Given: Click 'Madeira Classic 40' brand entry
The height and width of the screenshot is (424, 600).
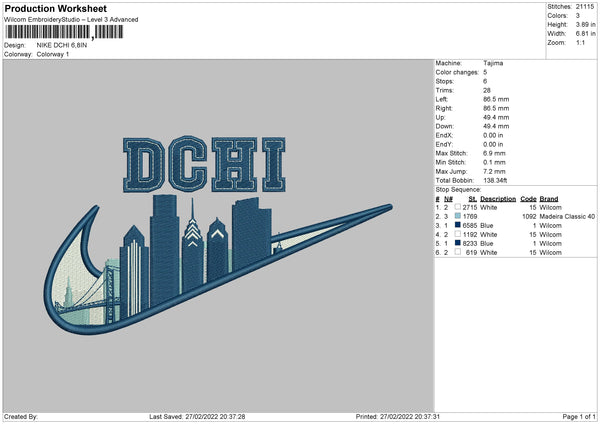Looking at the screenshot, I should tap(567, 217).
